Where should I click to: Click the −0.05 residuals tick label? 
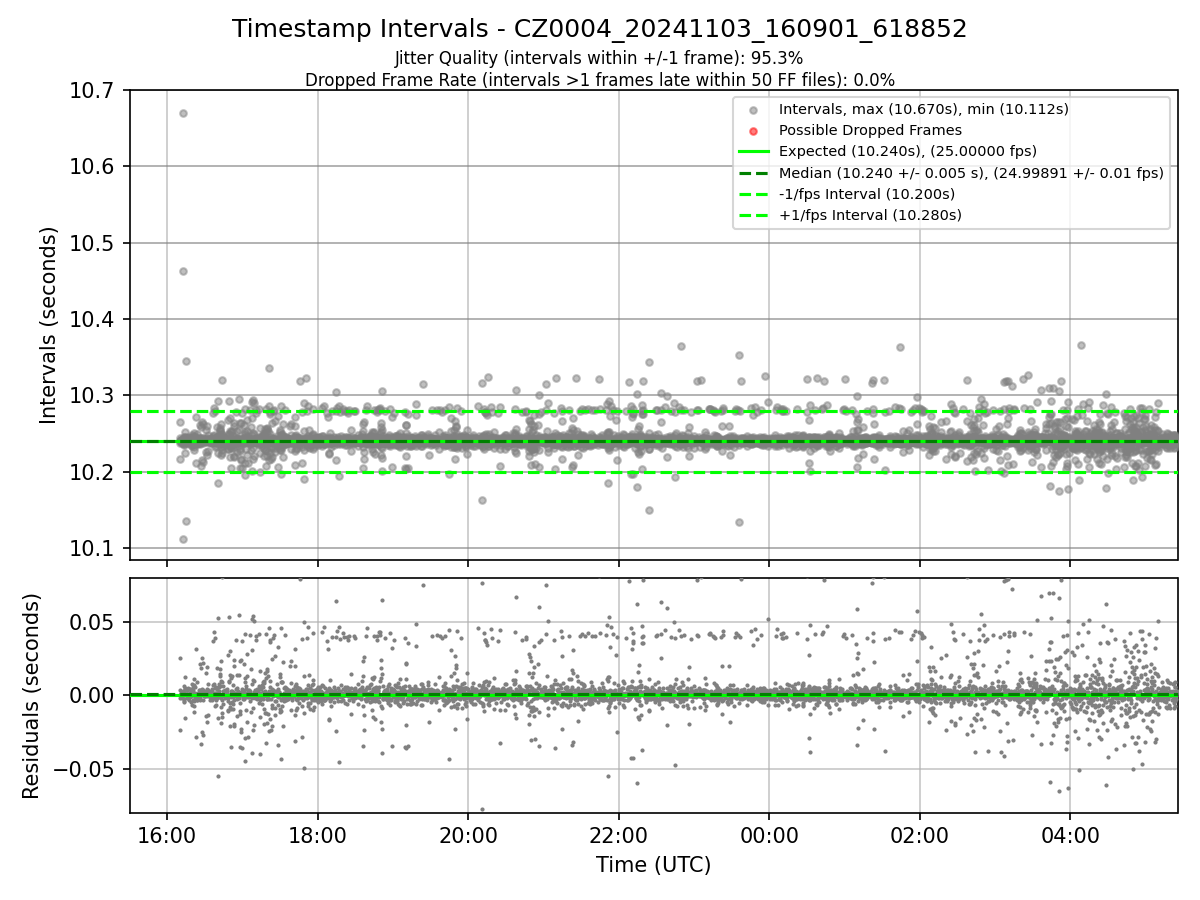pyautogui.click(x=85, y=769)
